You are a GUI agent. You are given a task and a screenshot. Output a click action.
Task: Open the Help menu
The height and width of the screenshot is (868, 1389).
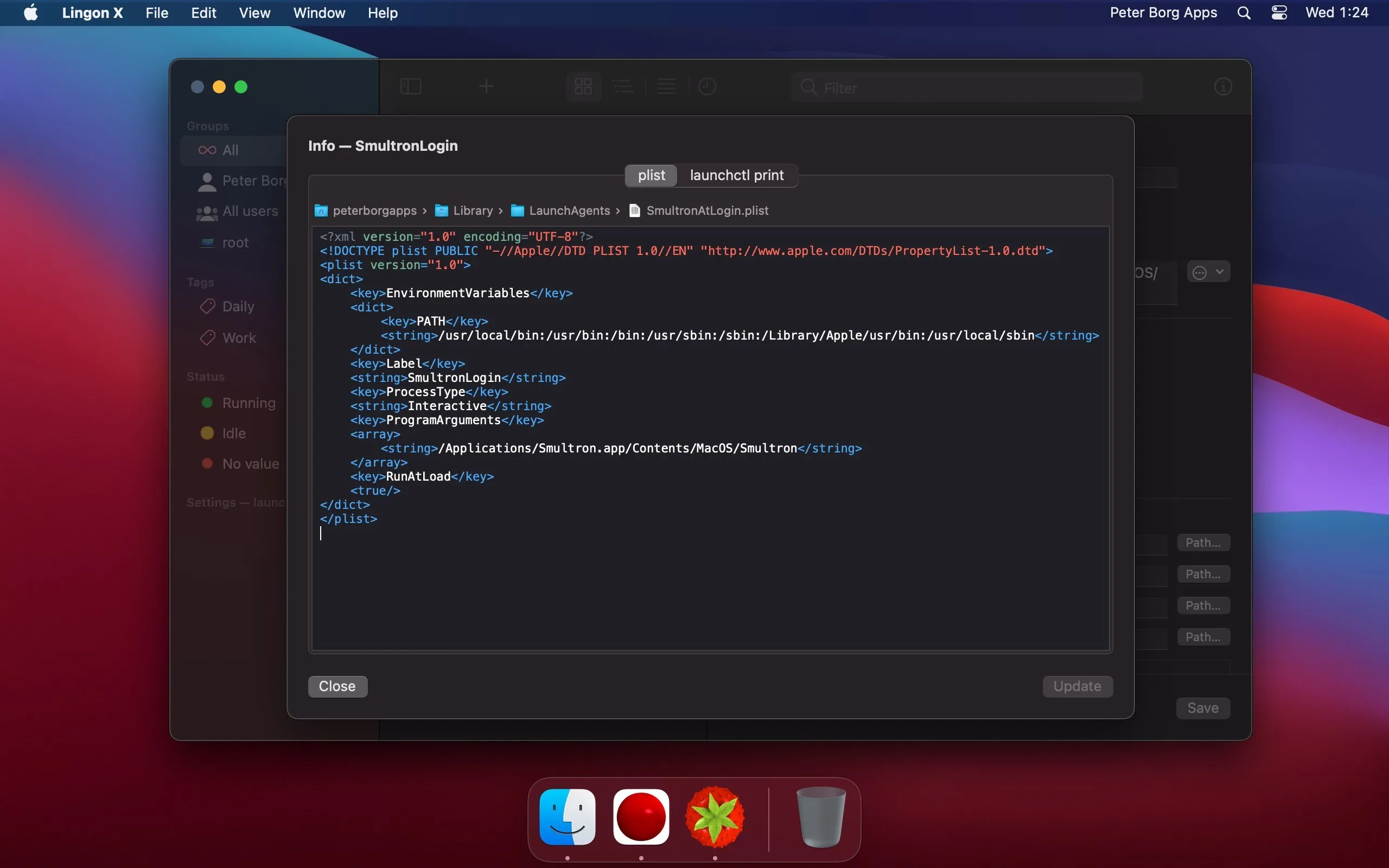click(x=383, y=12)
